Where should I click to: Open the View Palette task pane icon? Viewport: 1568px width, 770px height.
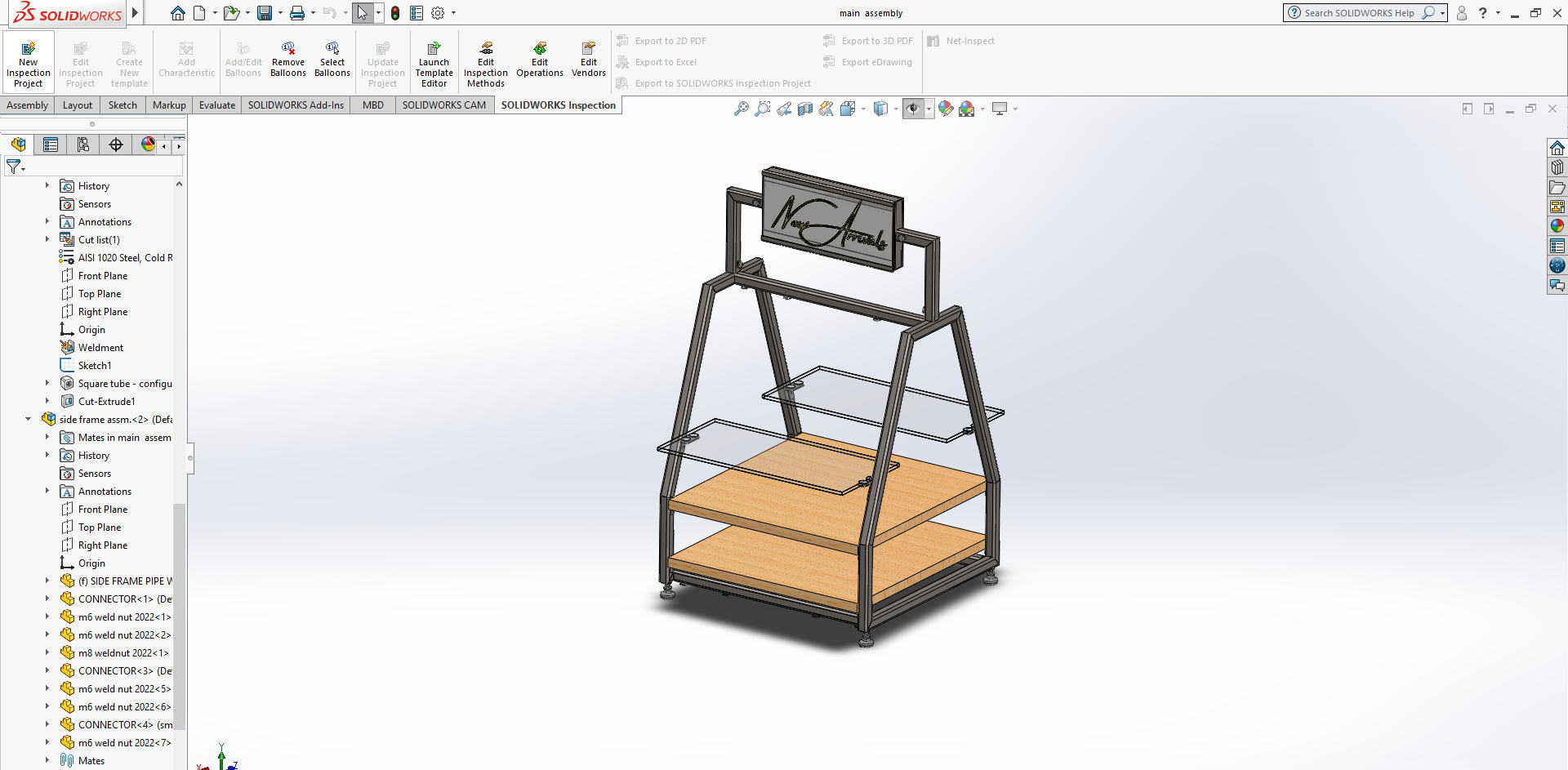tap(1557, 207)
